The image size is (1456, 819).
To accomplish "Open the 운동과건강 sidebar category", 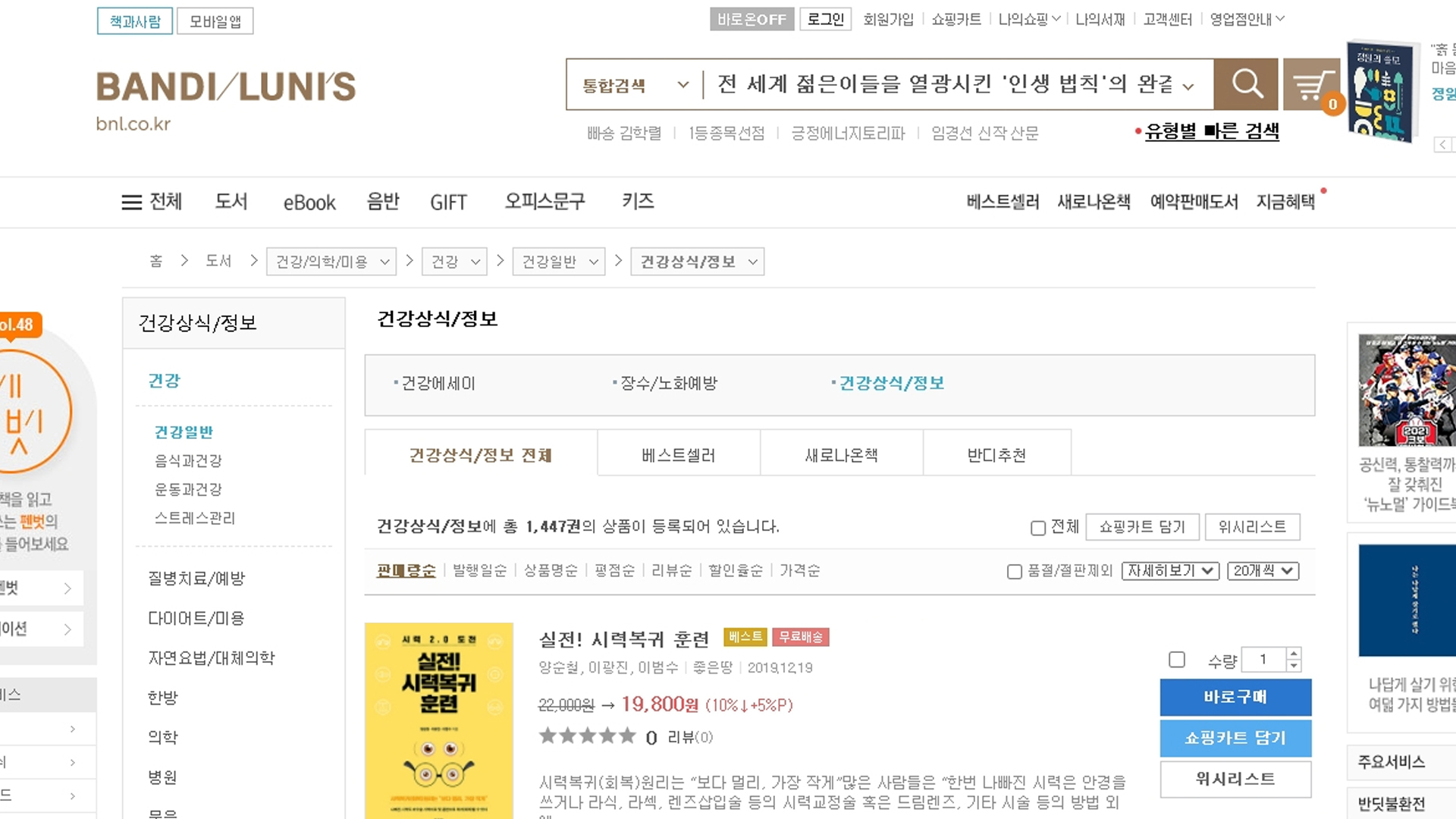I will [x=188, y=490].
